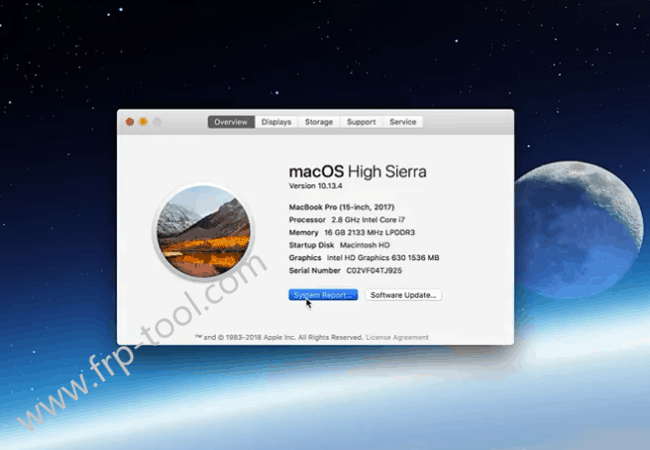Open the Displays tab
The image size is (650, 450).
pyautogui.click(x=276, y=122)
